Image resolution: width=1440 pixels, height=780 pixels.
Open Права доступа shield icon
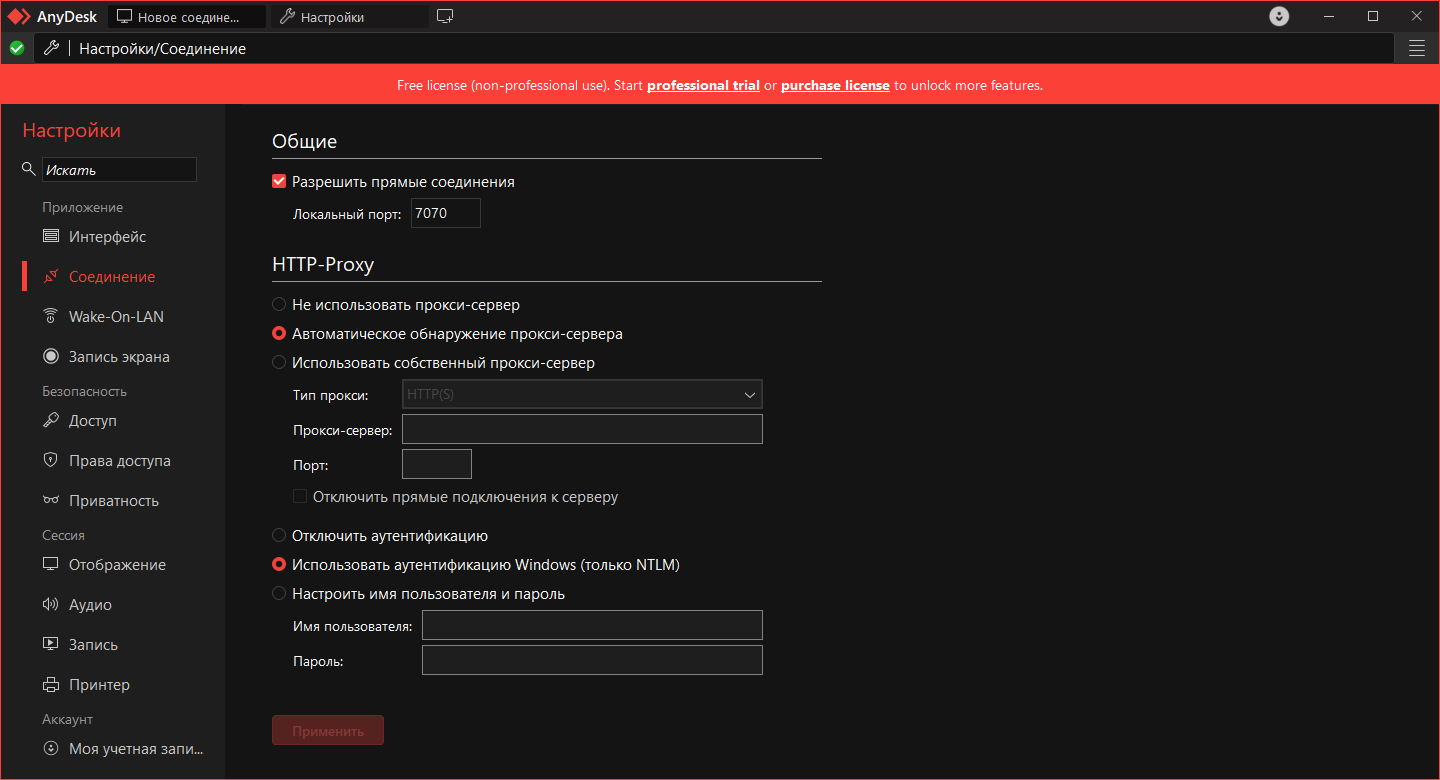[50, 461]
